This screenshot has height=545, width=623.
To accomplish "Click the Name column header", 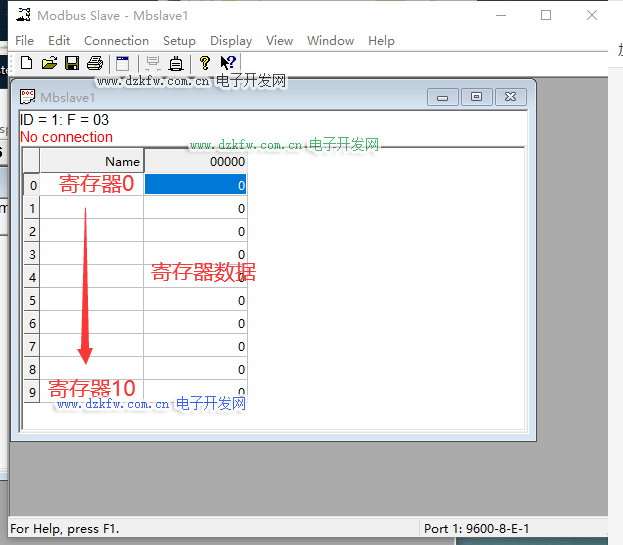I will tap(92, 161).
